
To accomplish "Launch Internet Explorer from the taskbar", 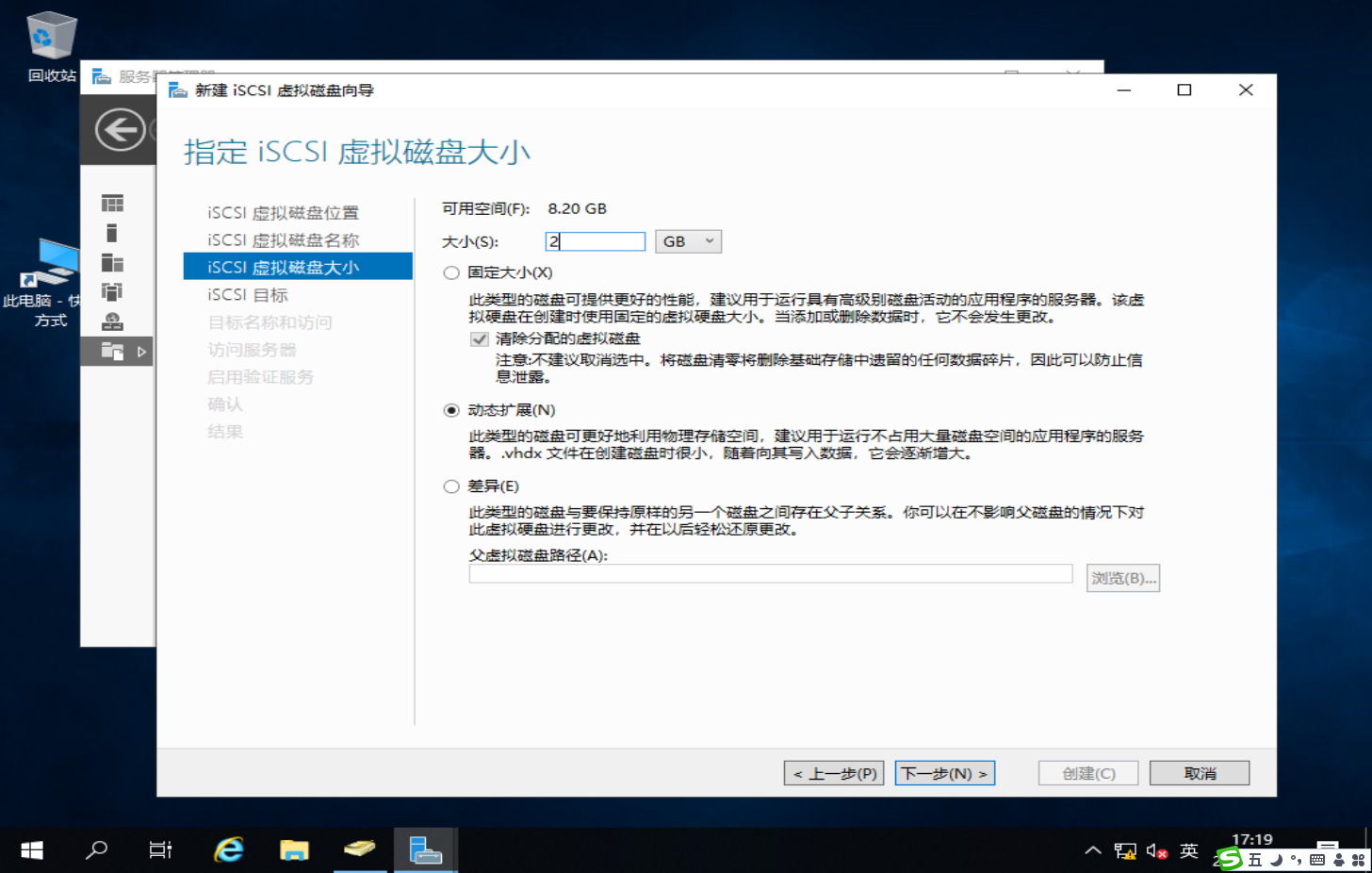I will tap(228, 850).
